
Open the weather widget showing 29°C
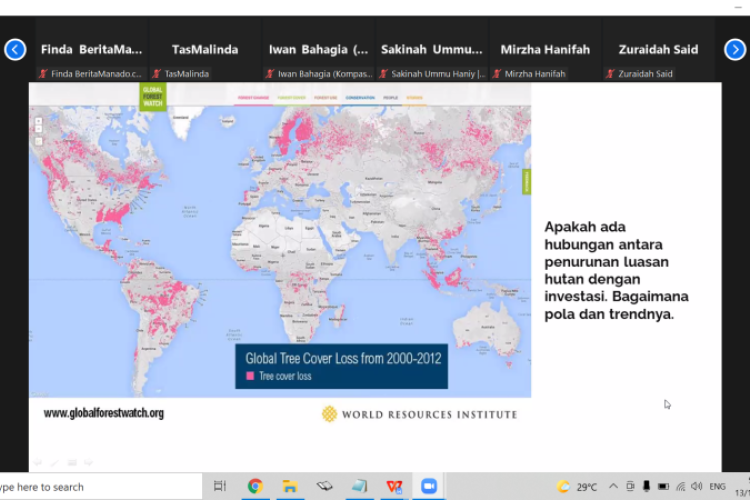[578, 487]
